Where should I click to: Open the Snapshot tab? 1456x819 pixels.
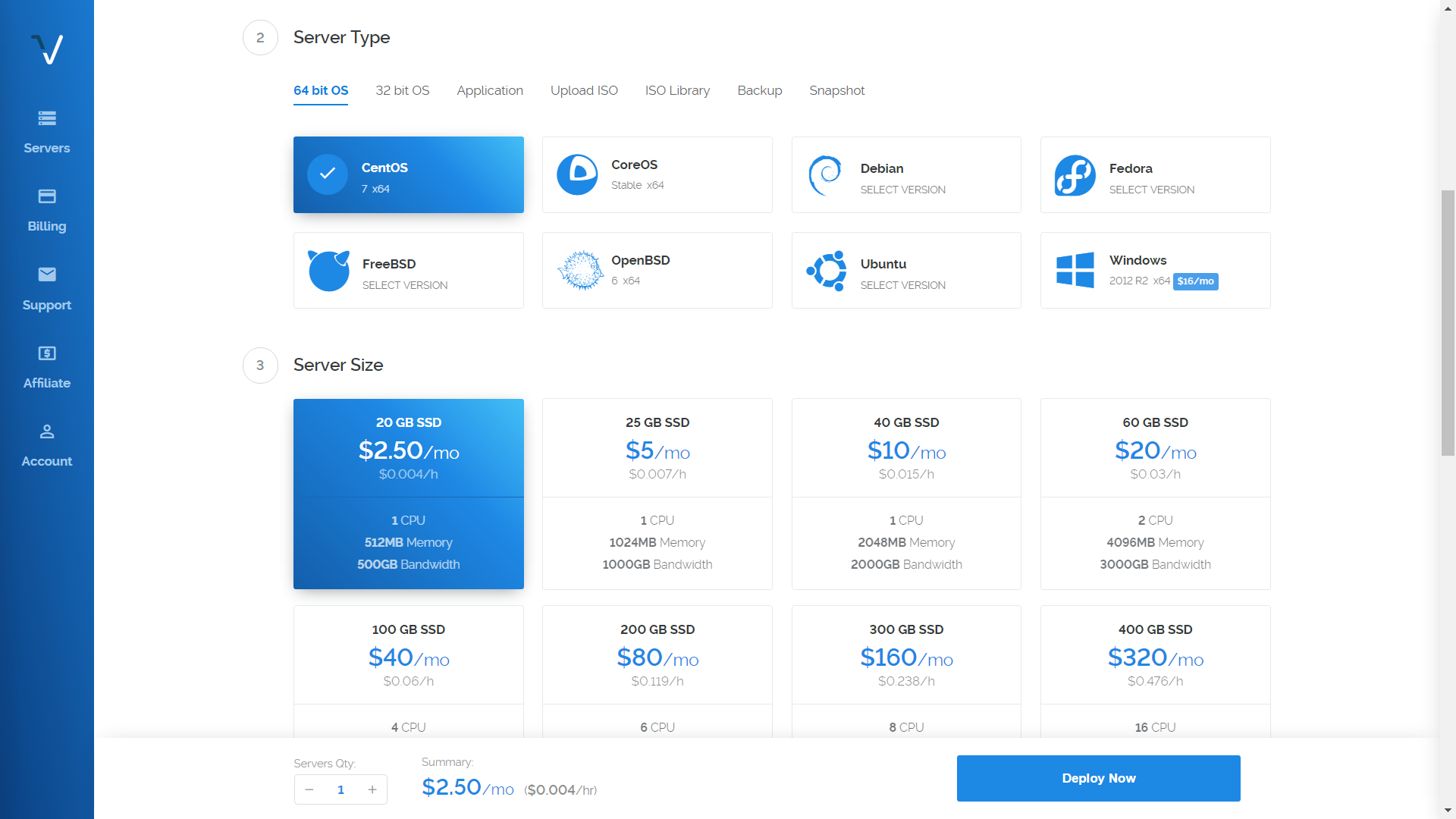coord(836,90)
